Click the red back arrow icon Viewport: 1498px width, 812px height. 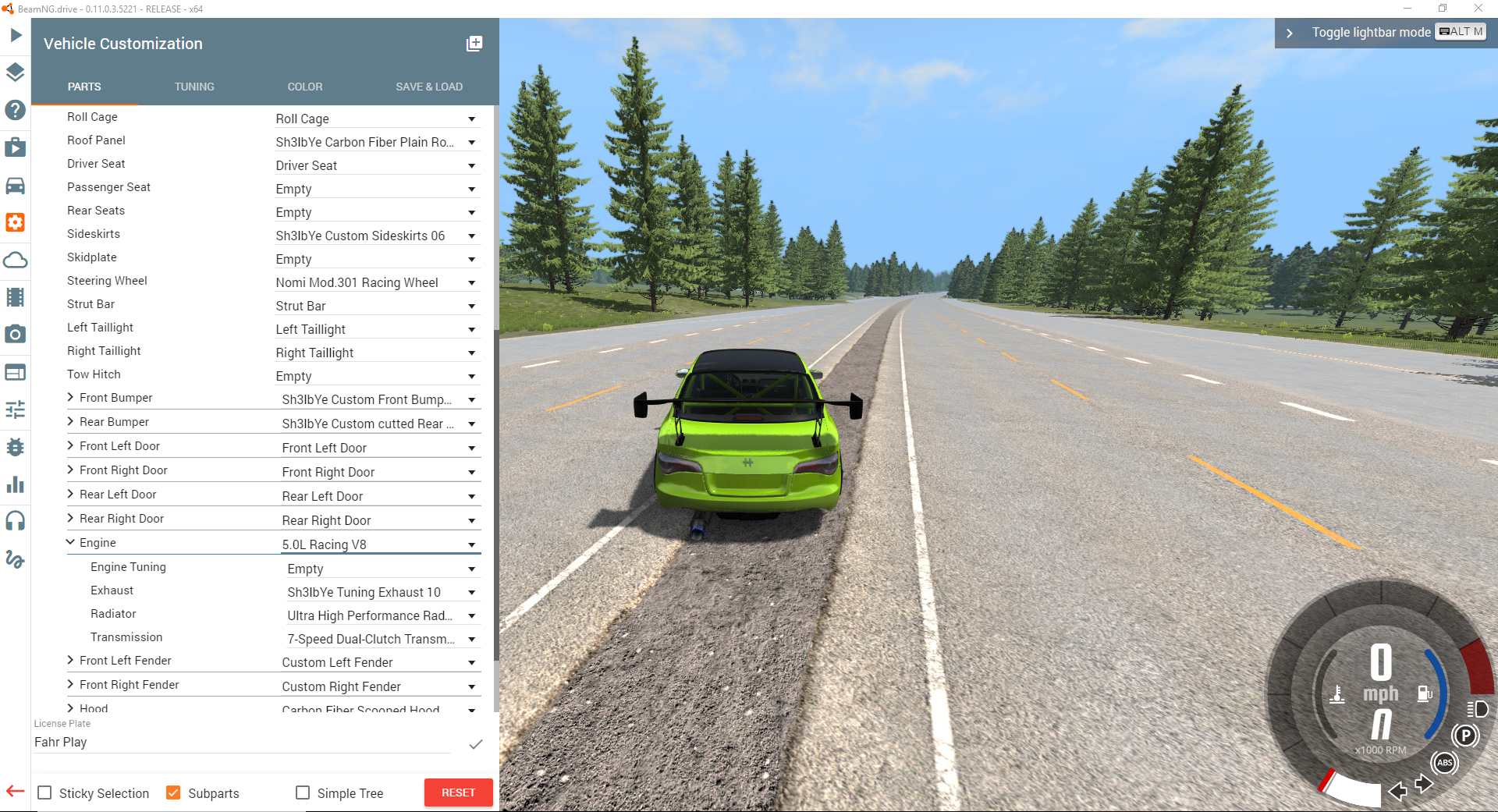click(15, 791)
